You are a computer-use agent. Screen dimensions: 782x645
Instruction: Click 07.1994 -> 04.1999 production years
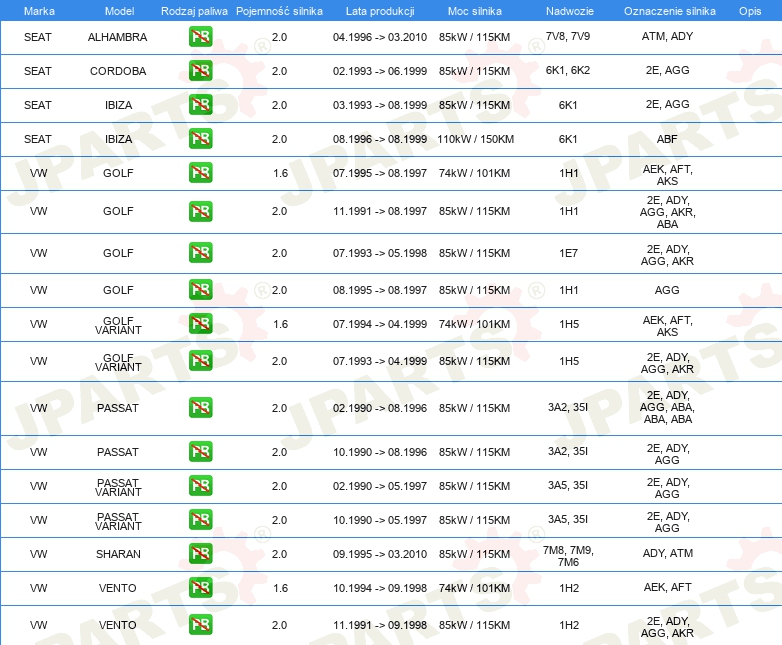pos(380,324)
